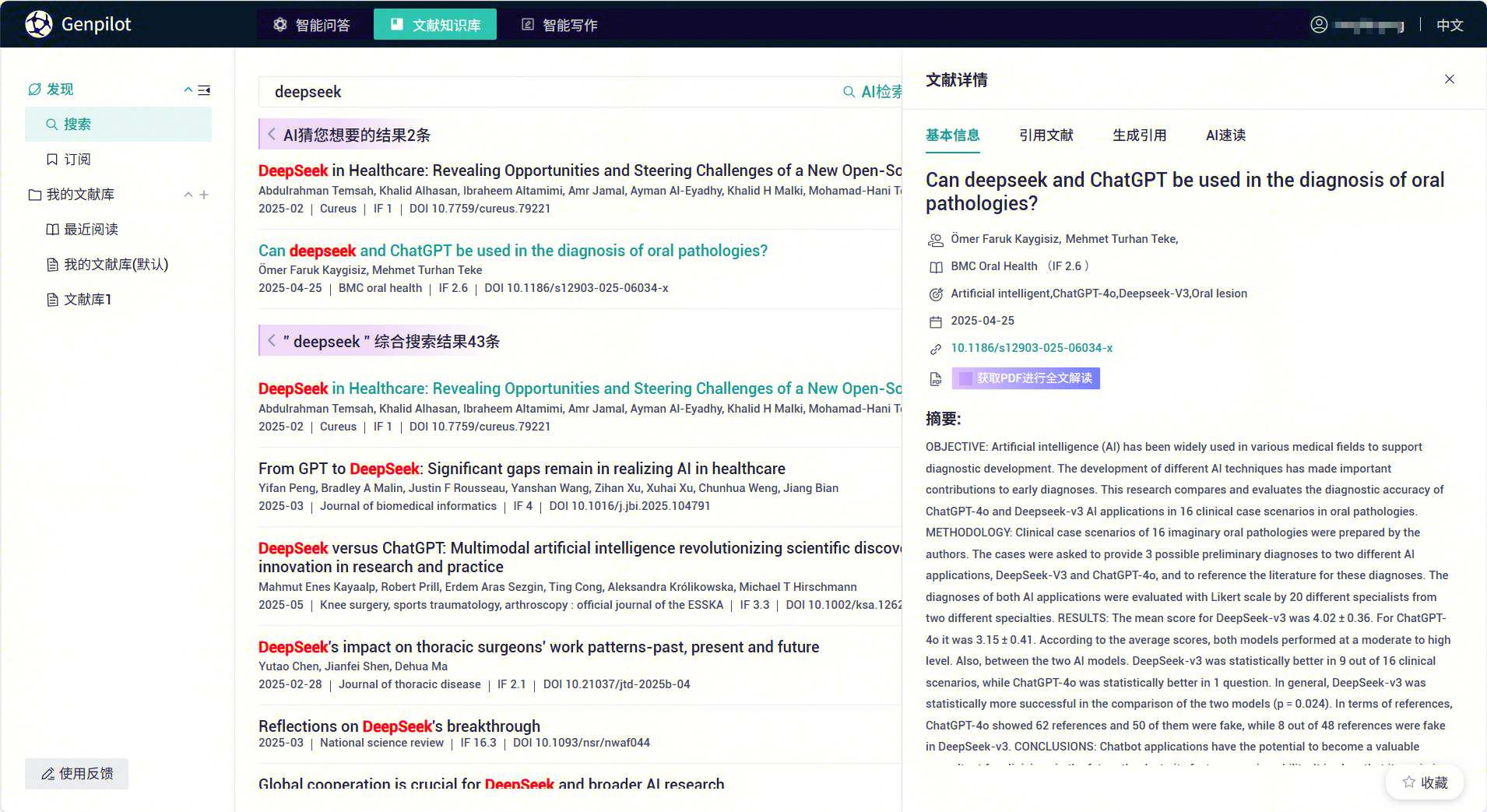
Task: Click the authors icon in details panel
Action: pyautogui.click(x=936, y=240)
